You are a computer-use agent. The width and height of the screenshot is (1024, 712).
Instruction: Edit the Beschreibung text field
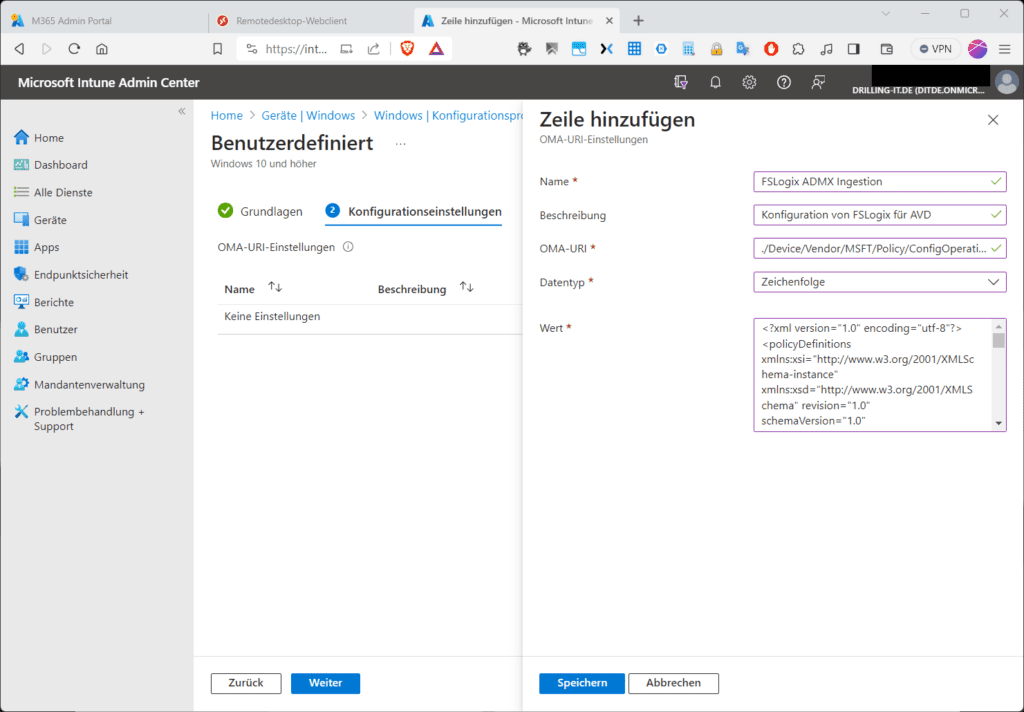point(880,215)
